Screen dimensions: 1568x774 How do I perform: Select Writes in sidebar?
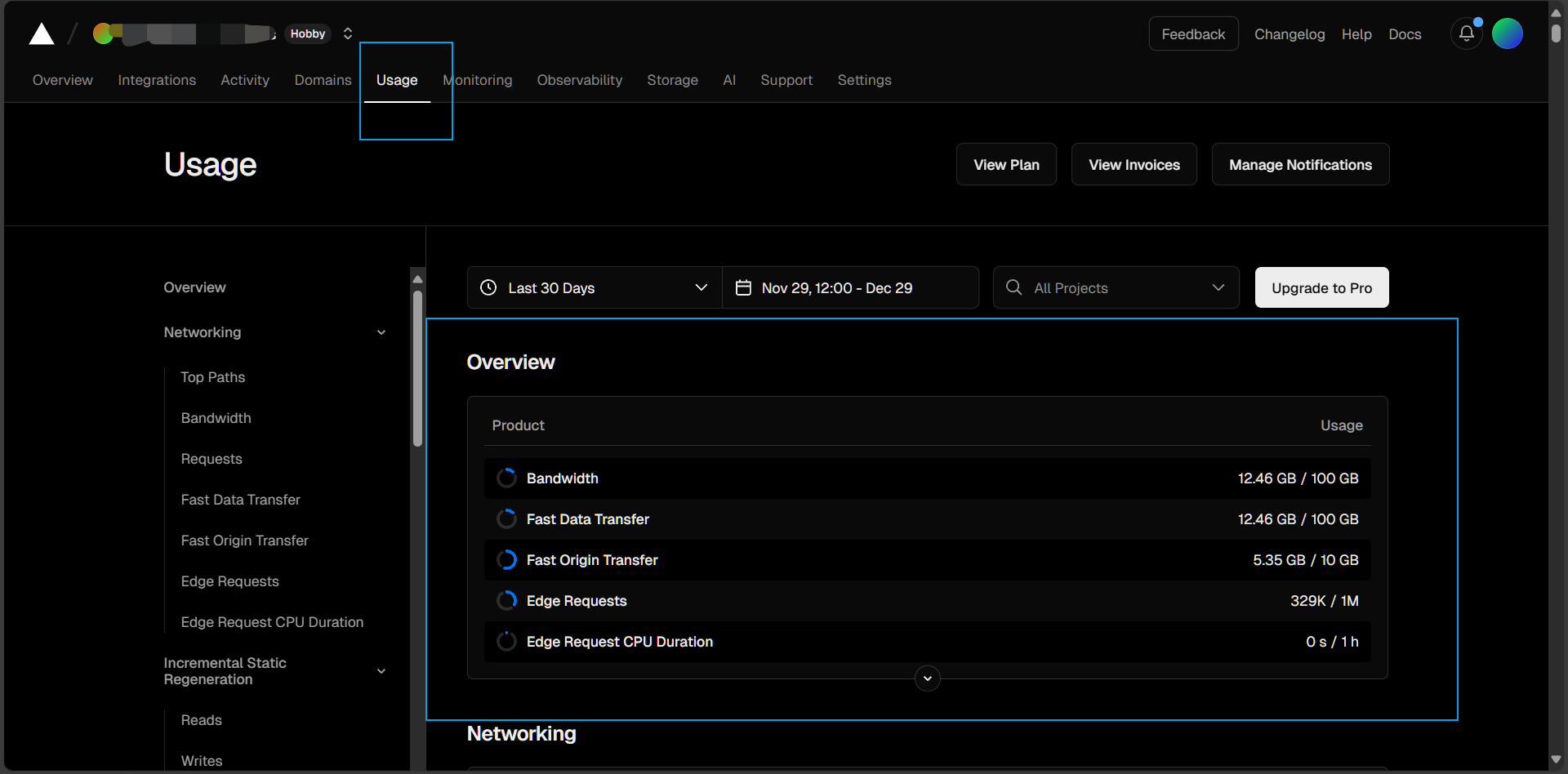[202, 761]
